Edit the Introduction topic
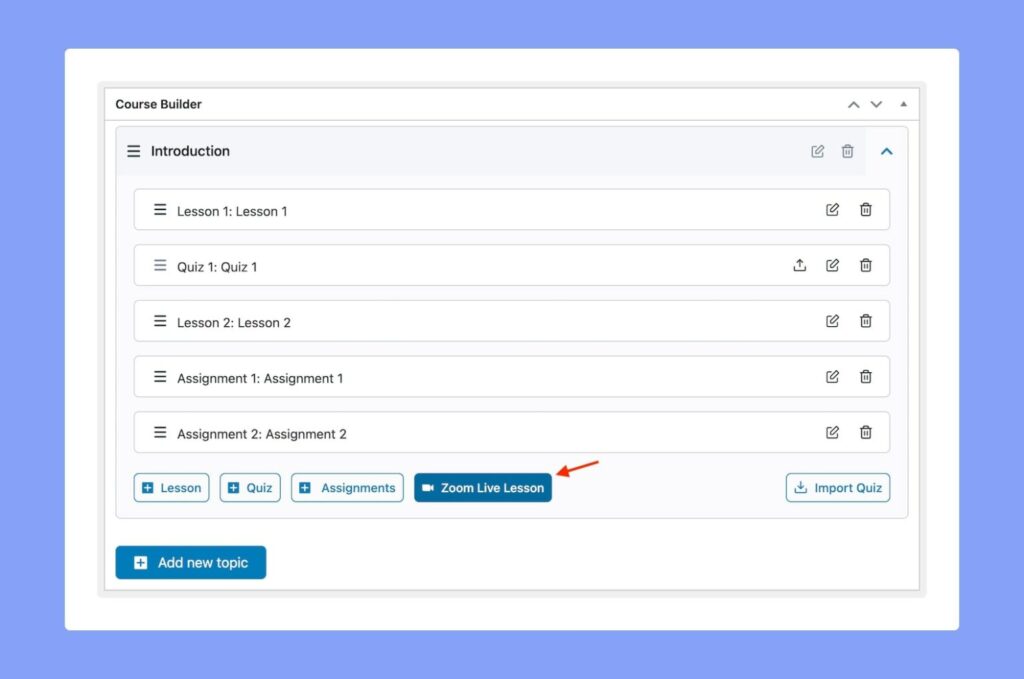The height and width of the screenshot is (679, 1024). [818, 151]
